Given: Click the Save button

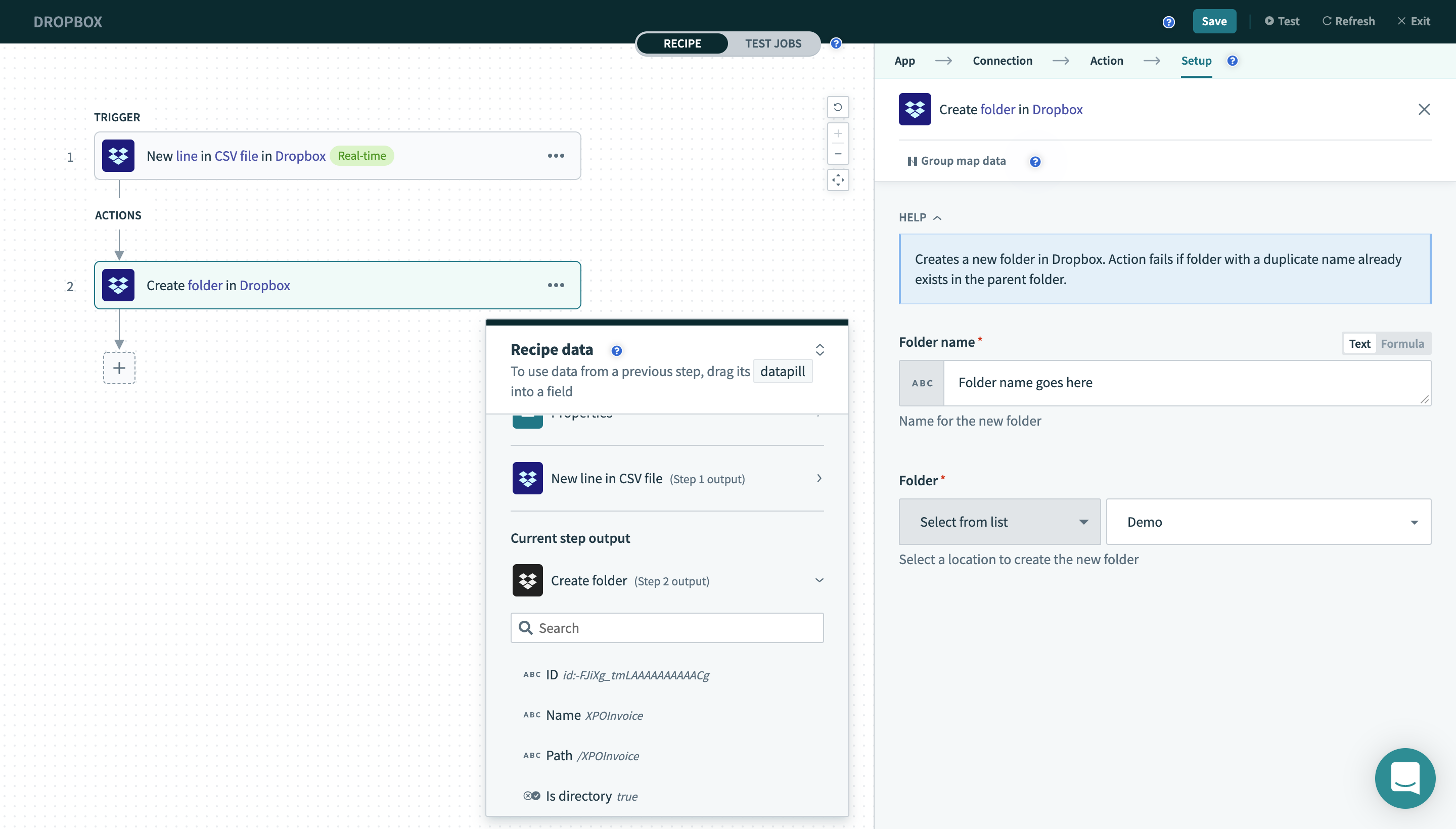Looking at the screenshot, I should (x=1213, y=21).
